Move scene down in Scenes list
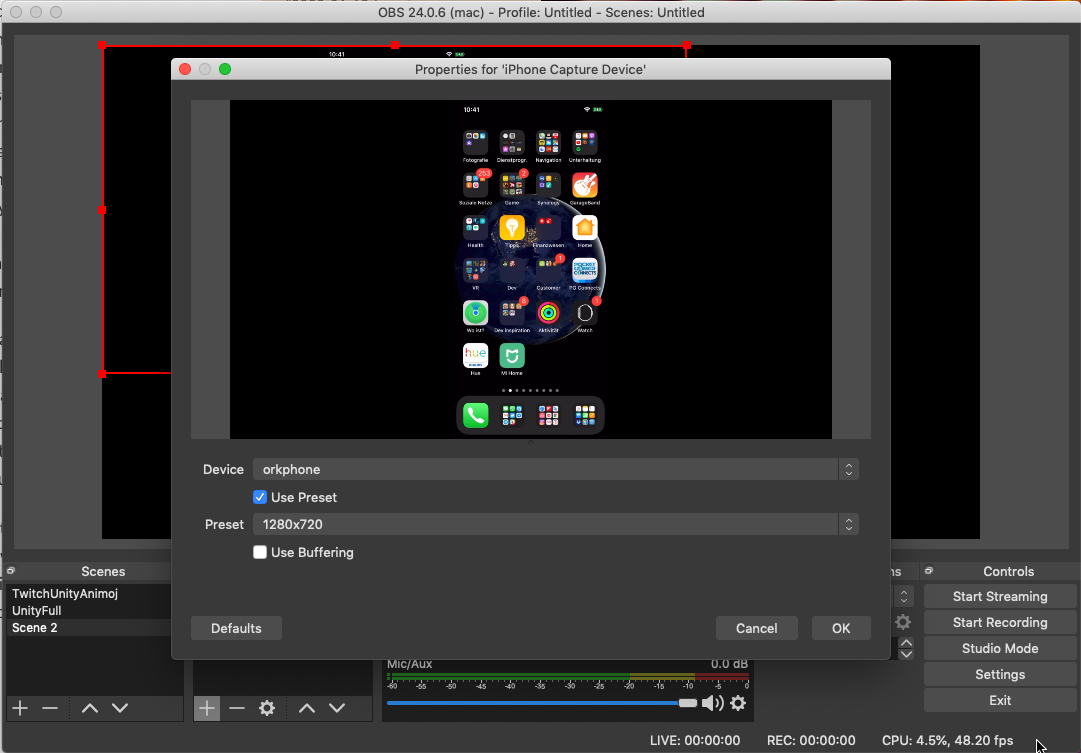Screen dimensions: 1081x753 click(120, 708)
